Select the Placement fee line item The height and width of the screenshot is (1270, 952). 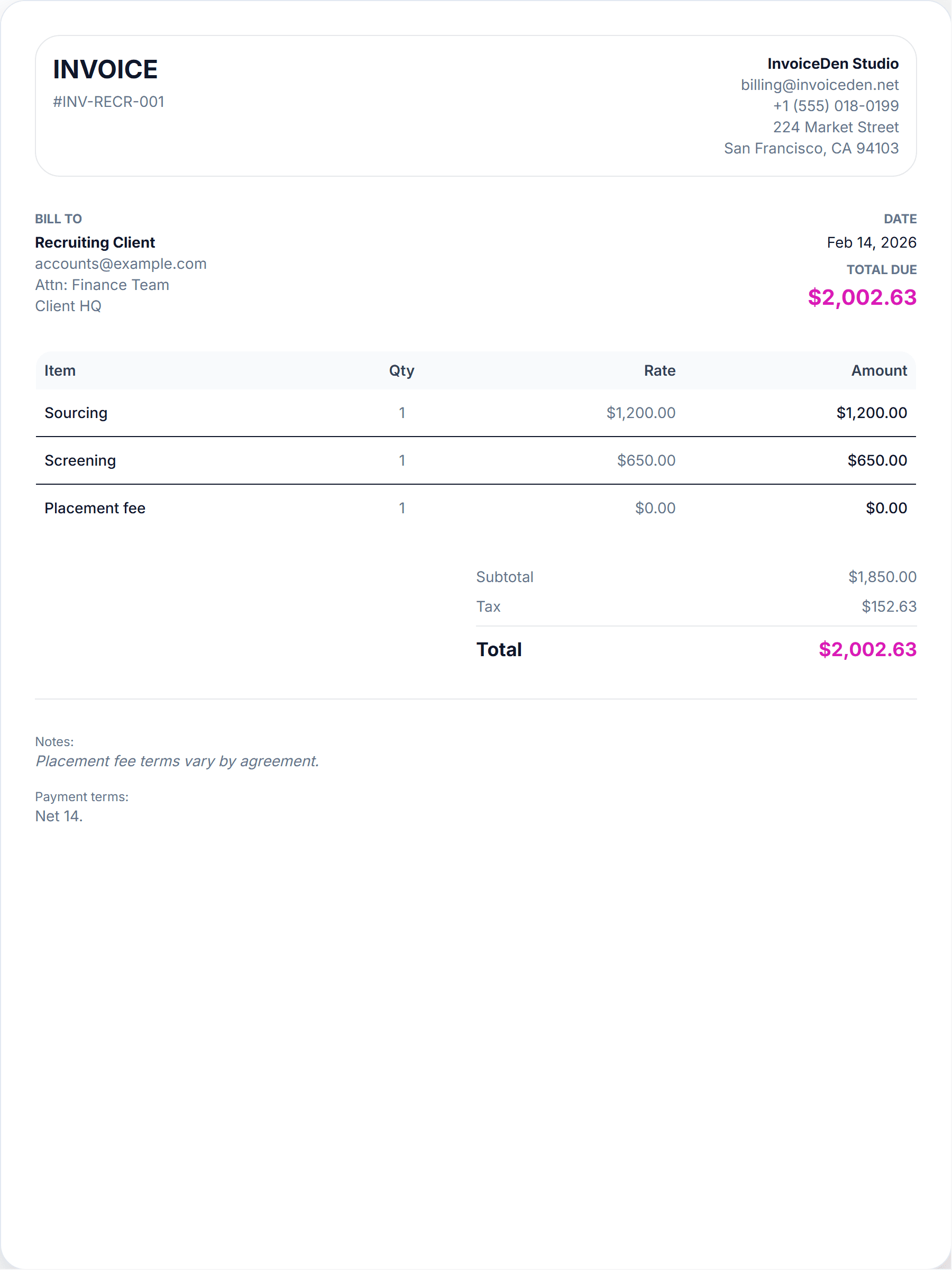(95, 508)
